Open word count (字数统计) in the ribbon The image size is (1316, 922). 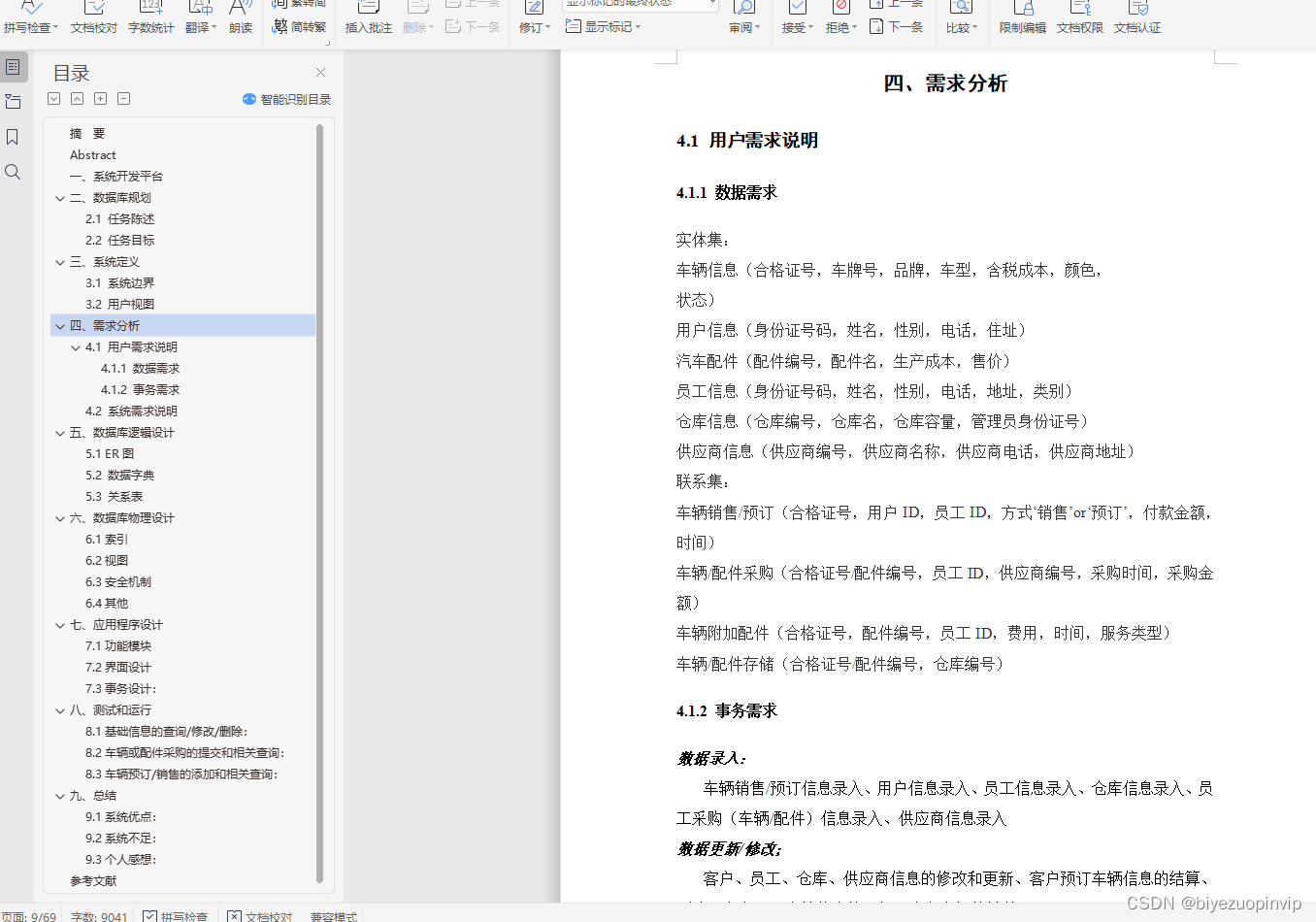coord(151,18)
